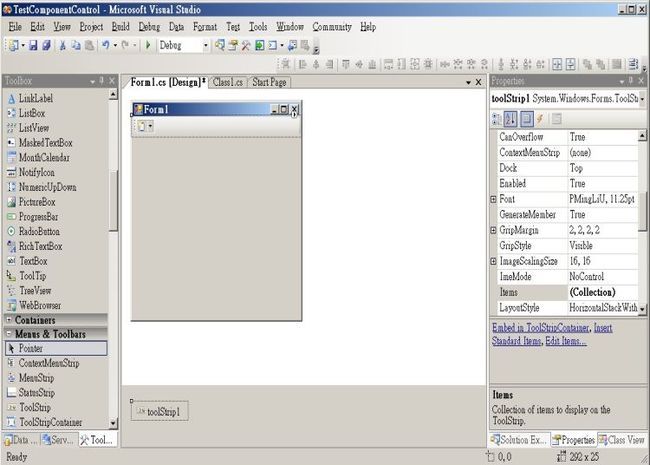This screenshot has height=465, width=650.
Task: Open the Properties Window toolbar icon
Action: coord(233,45)
